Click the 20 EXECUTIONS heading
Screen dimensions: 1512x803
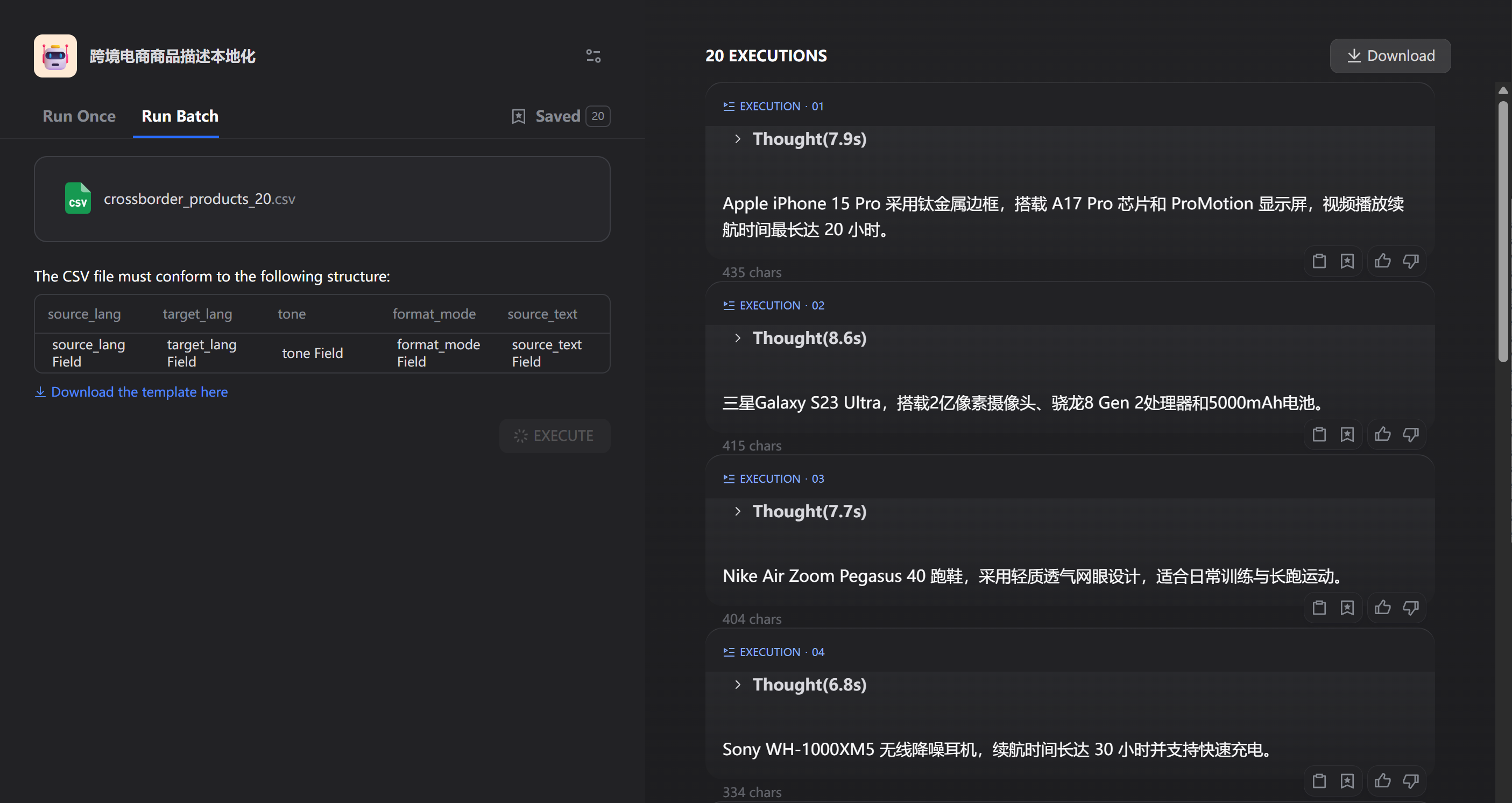click(765, 56)
